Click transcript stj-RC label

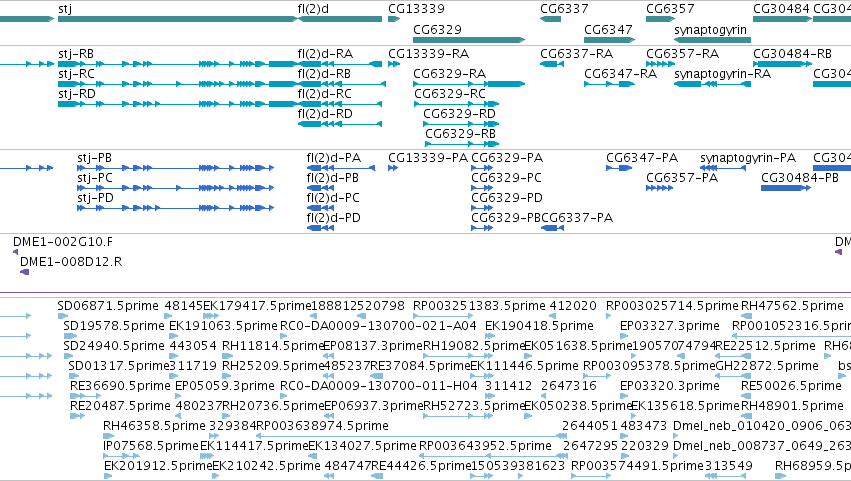(76, 74)
